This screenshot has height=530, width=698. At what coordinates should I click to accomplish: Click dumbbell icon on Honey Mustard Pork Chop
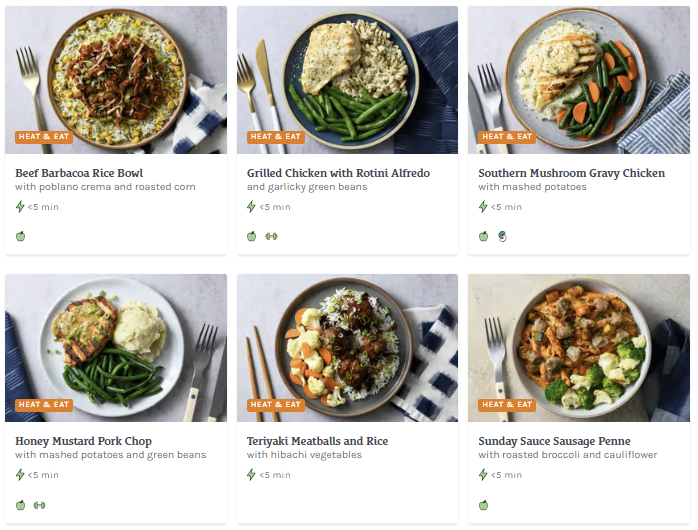[x=40, y=505]
